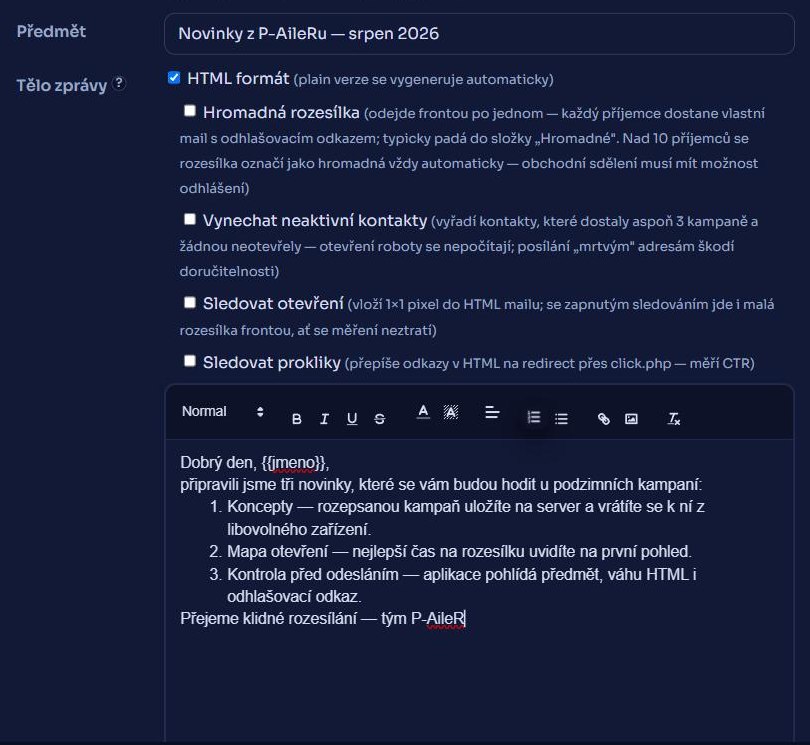Click the Předmět subject input field
810x745 pixels.
coord(479,34)
